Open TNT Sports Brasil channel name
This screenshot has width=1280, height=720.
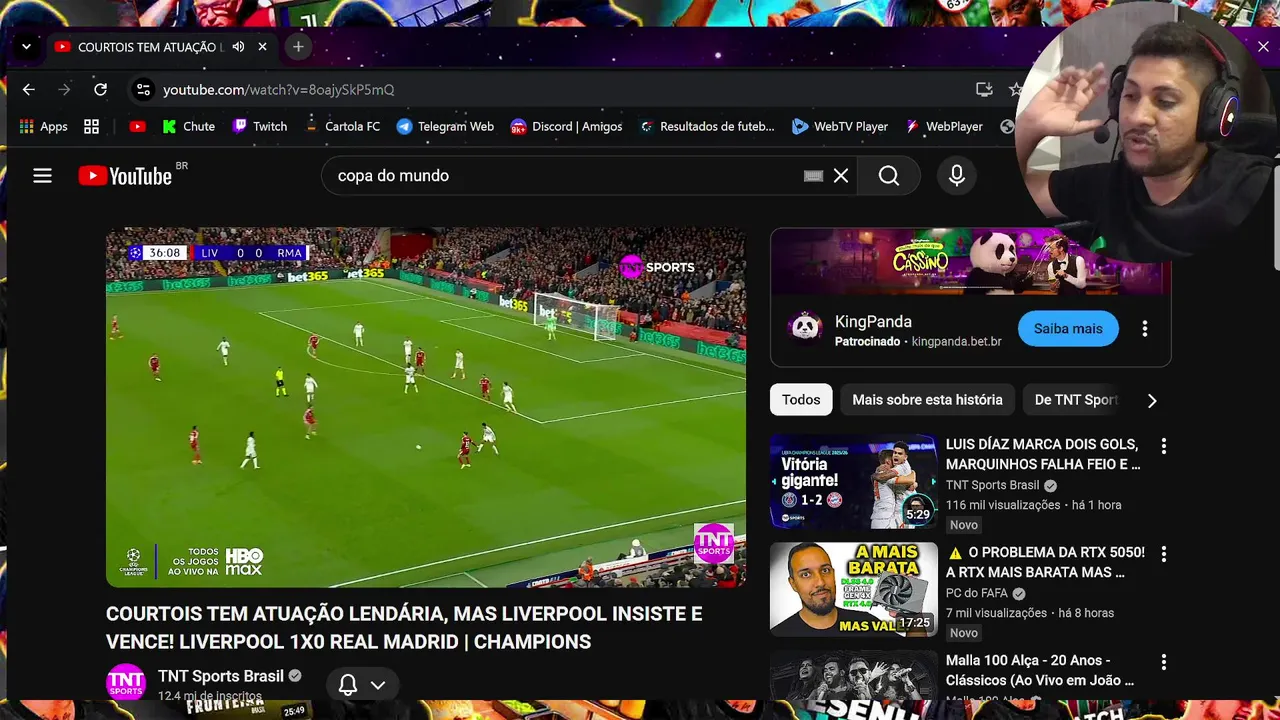click(221, 676)
